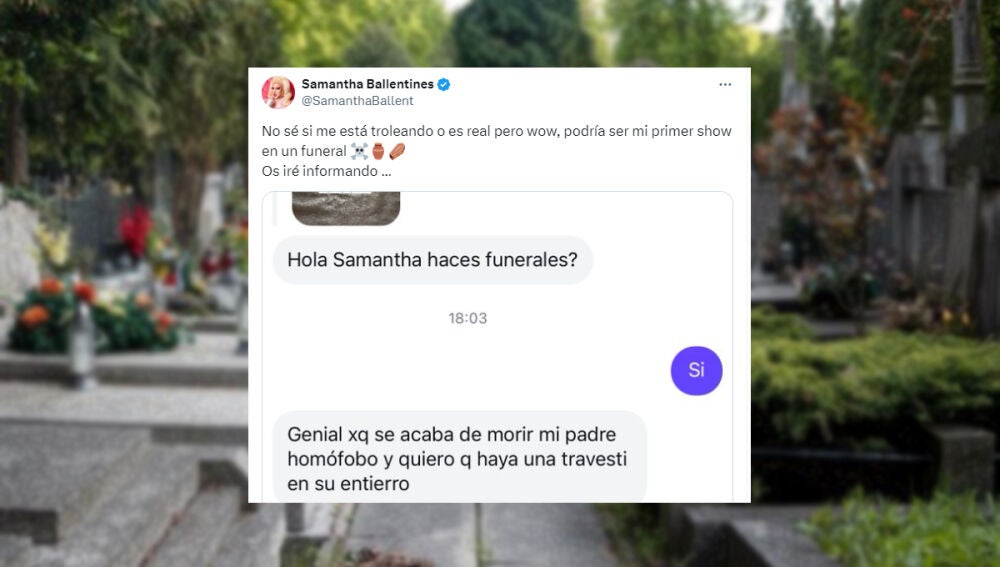Open the cropped image thumbnail above the chat
Image resolution: width=1000 pixels, height=567 pixels.
tap(346, 209)
